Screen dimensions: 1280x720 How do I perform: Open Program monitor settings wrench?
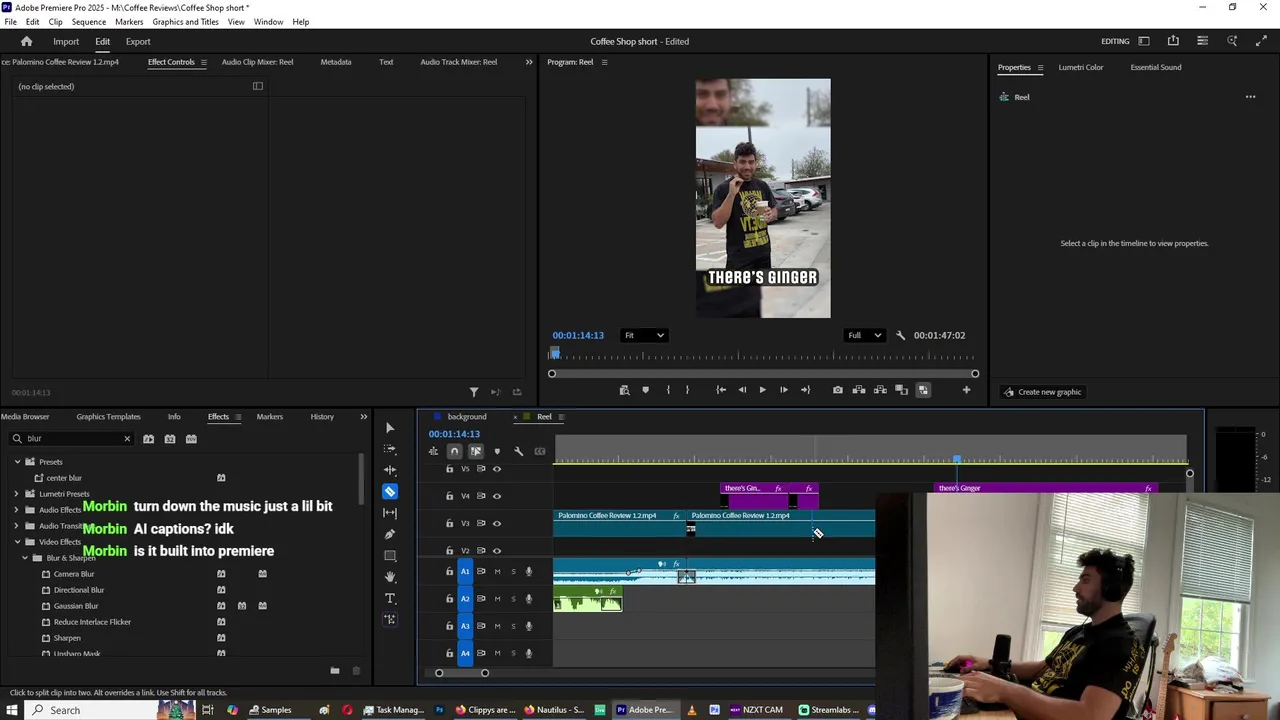900,336
